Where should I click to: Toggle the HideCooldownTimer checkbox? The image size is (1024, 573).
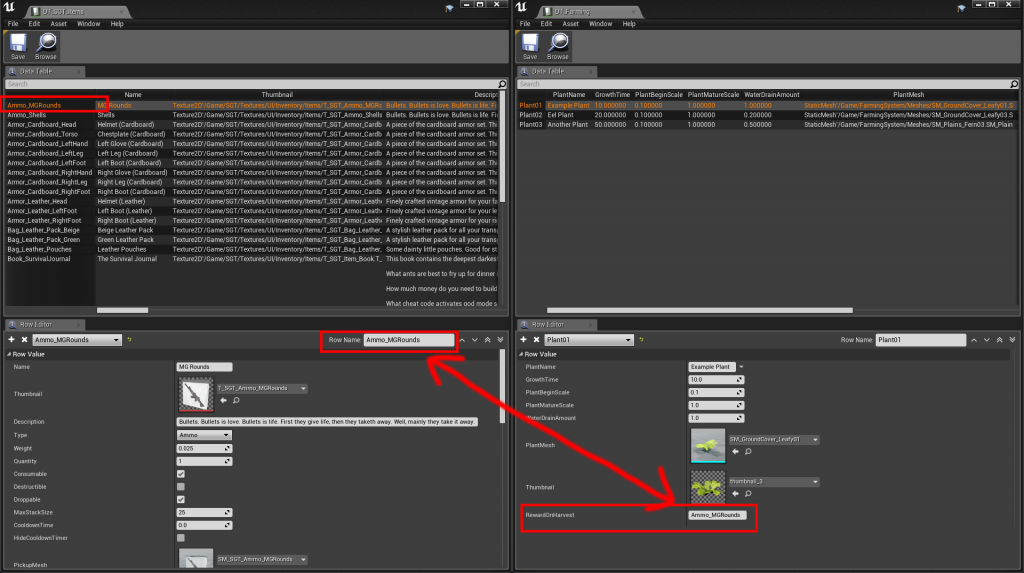coord(180,538)
